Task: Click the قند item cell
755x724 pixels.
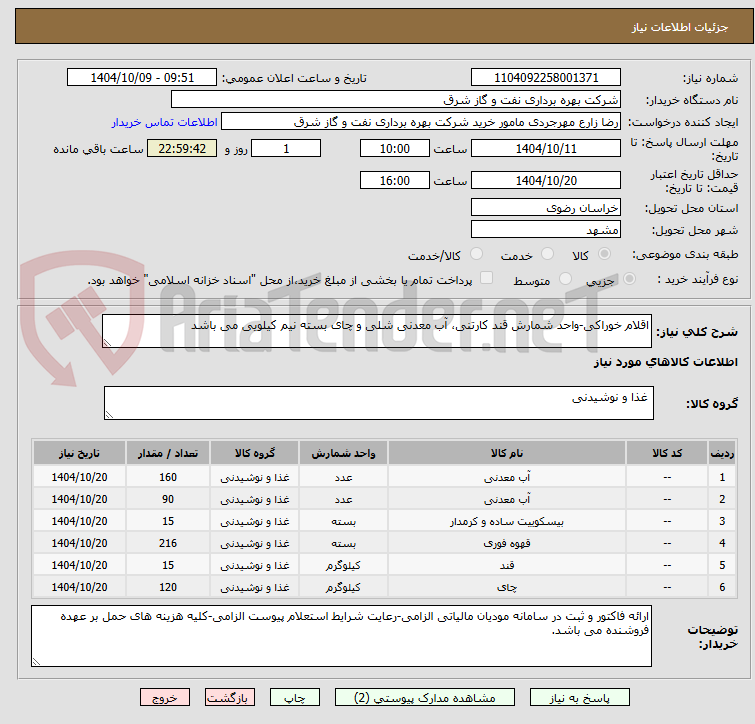Action: point(507,566)
